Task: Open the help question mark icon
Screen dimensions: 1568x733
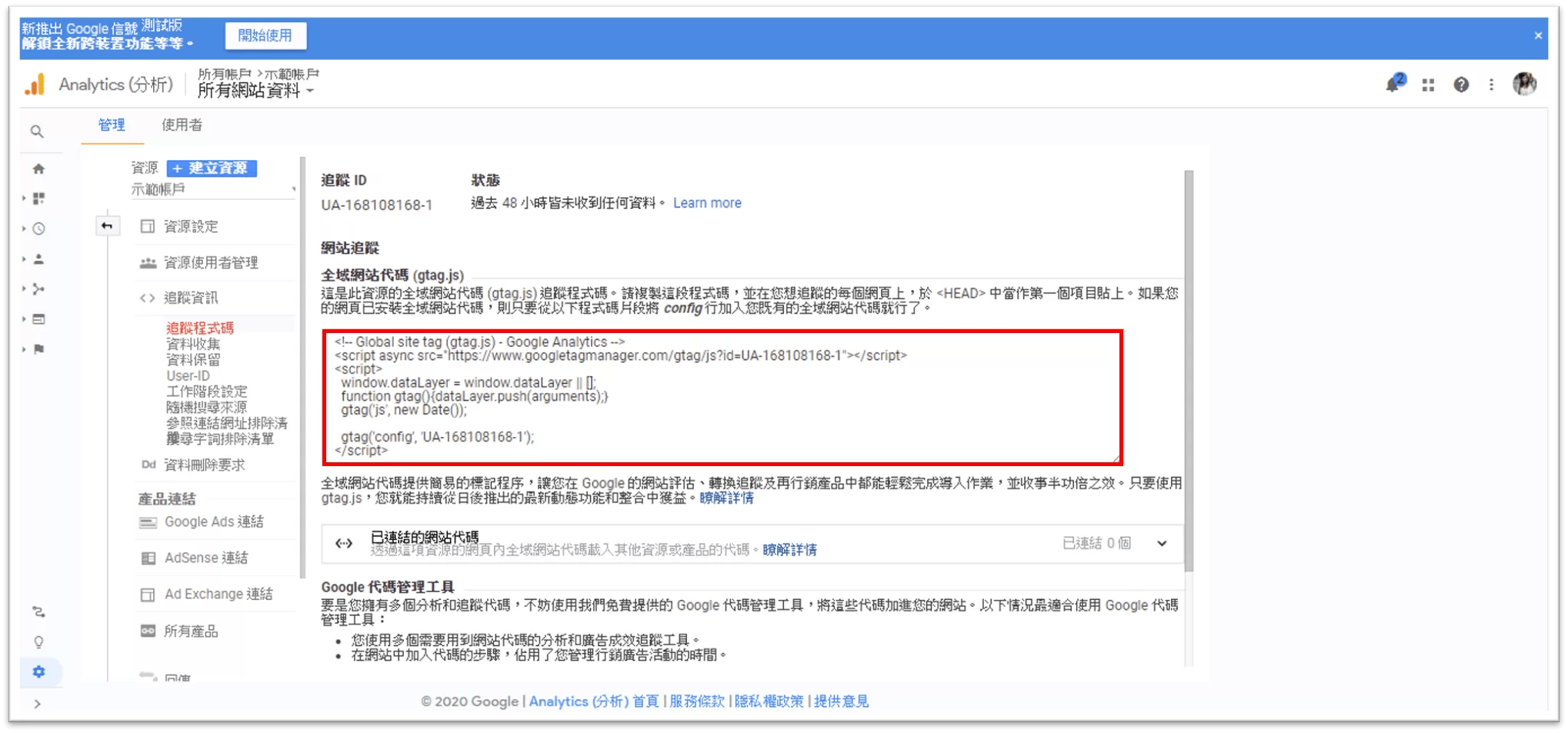Action: (x=1460, y=85)
